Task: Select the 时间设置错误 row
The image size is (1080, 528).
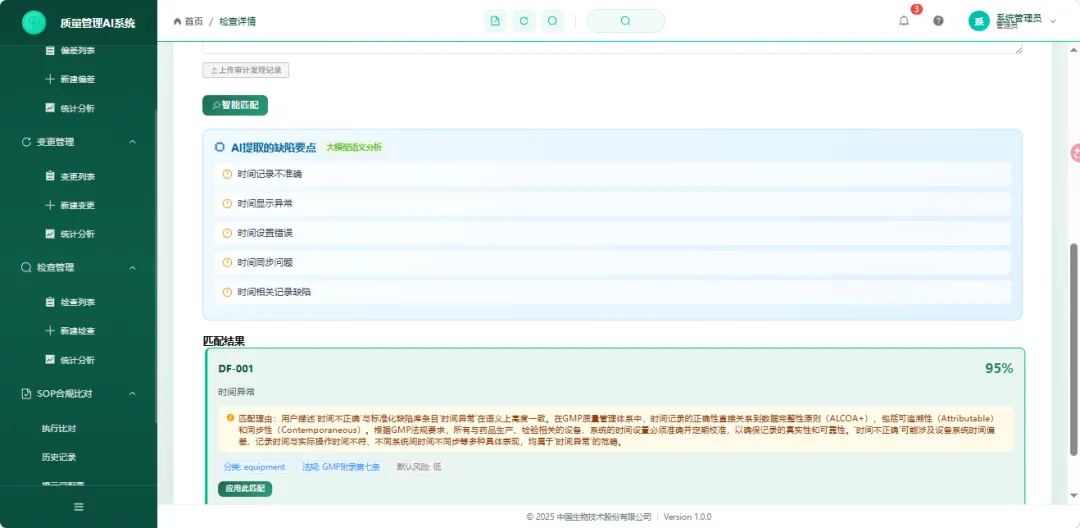Action: (x=612, y=233)
